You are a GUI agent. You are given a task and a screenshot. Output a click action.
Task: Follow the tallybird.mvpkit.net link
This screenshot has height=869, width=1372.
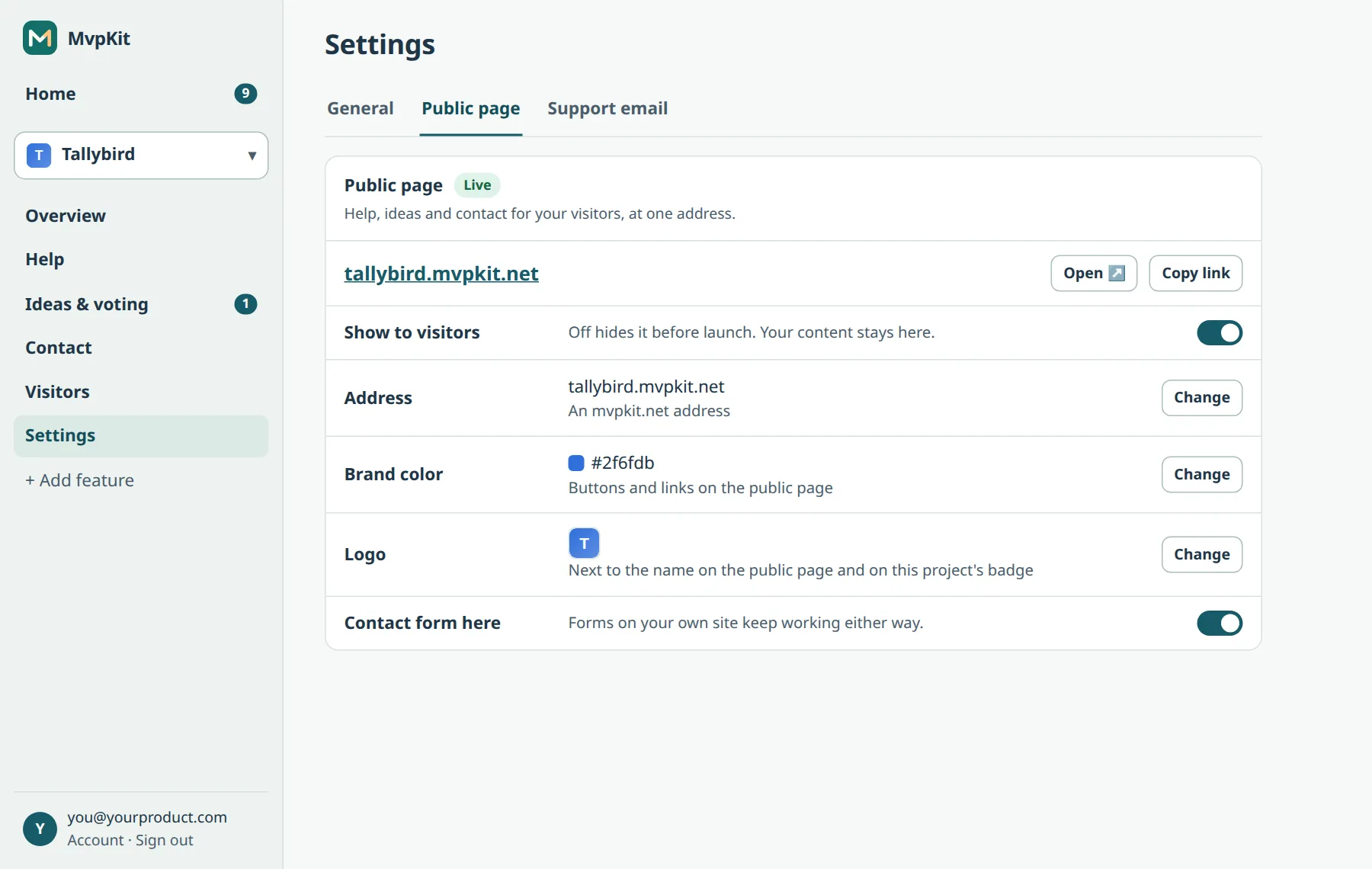tap(441, 274)
